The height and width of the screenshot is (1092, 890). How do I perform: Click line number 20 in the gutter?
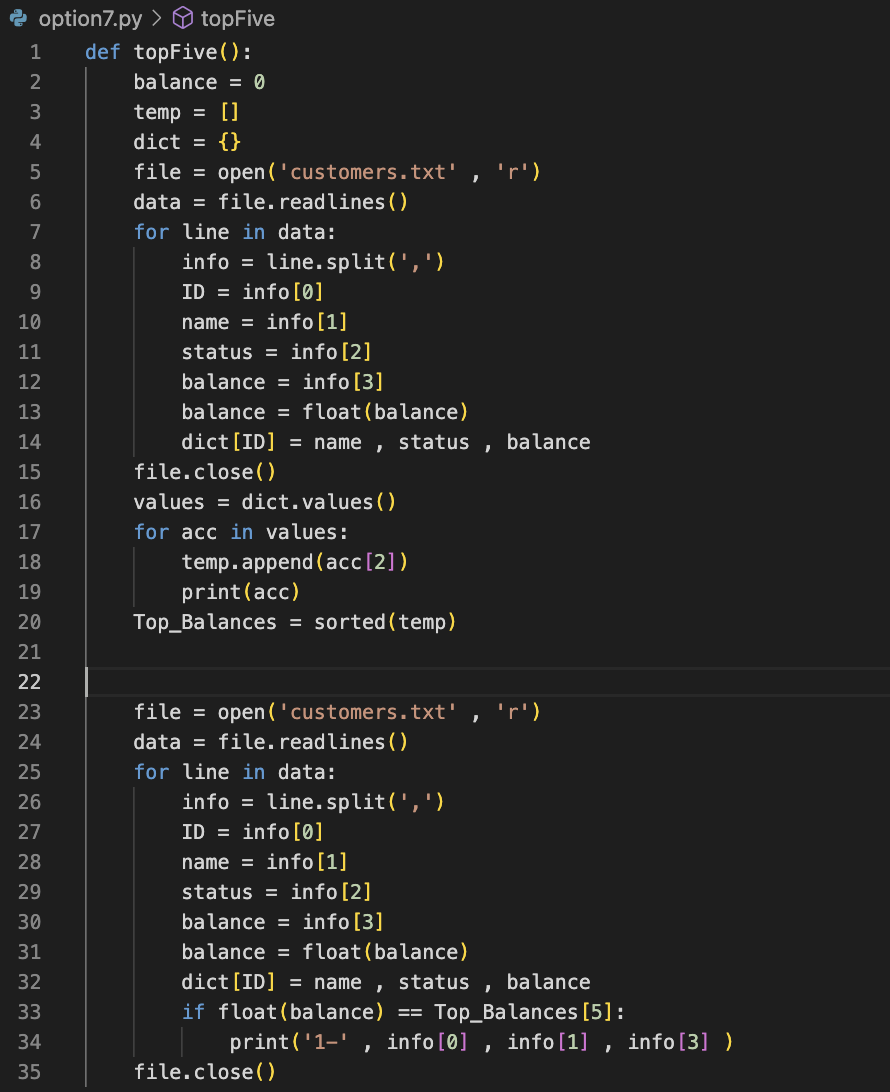pos(31,621)
